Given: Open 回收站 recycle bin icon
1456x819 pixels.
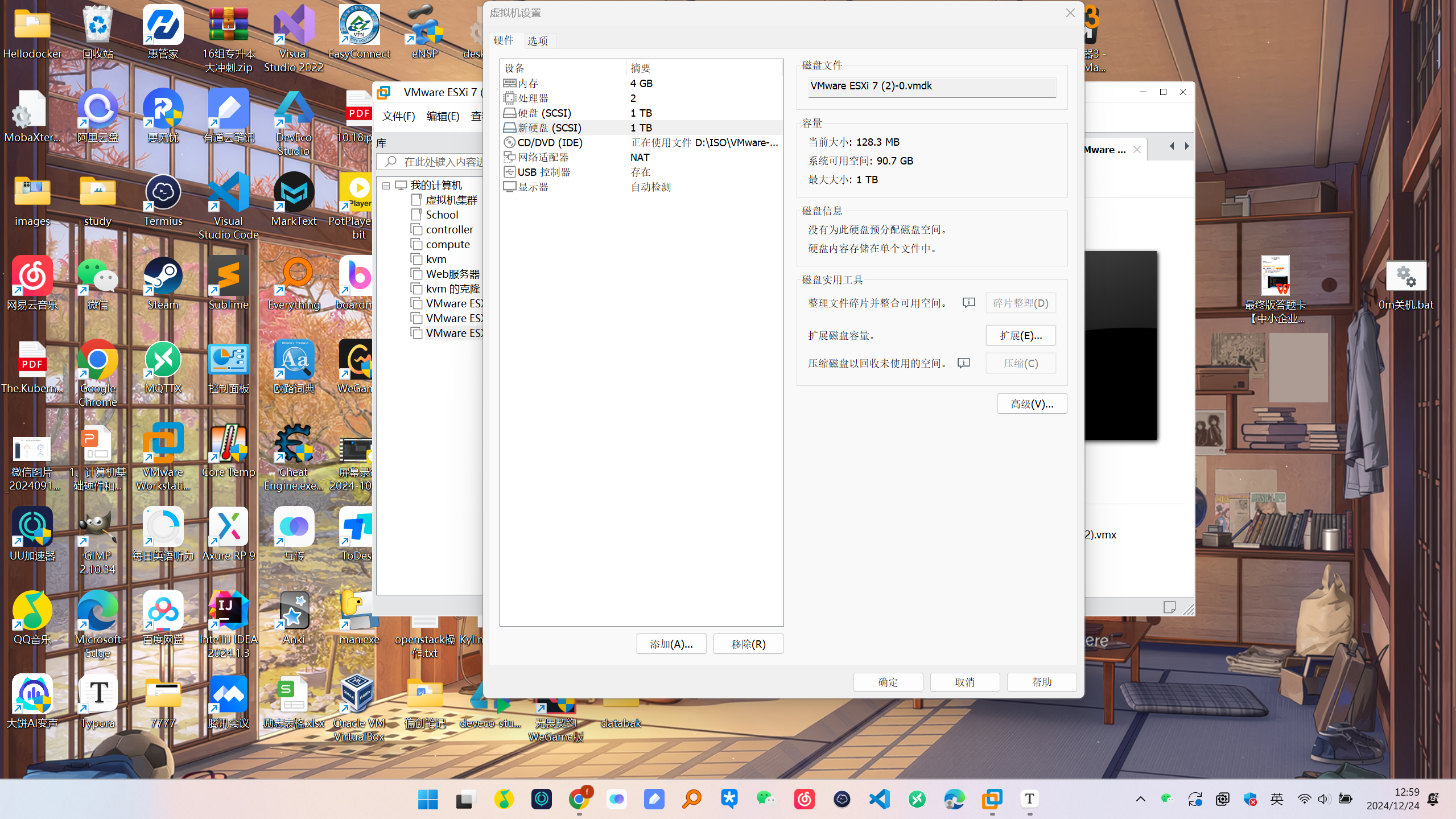Looking at the screenshot, I should coord(98,32).
